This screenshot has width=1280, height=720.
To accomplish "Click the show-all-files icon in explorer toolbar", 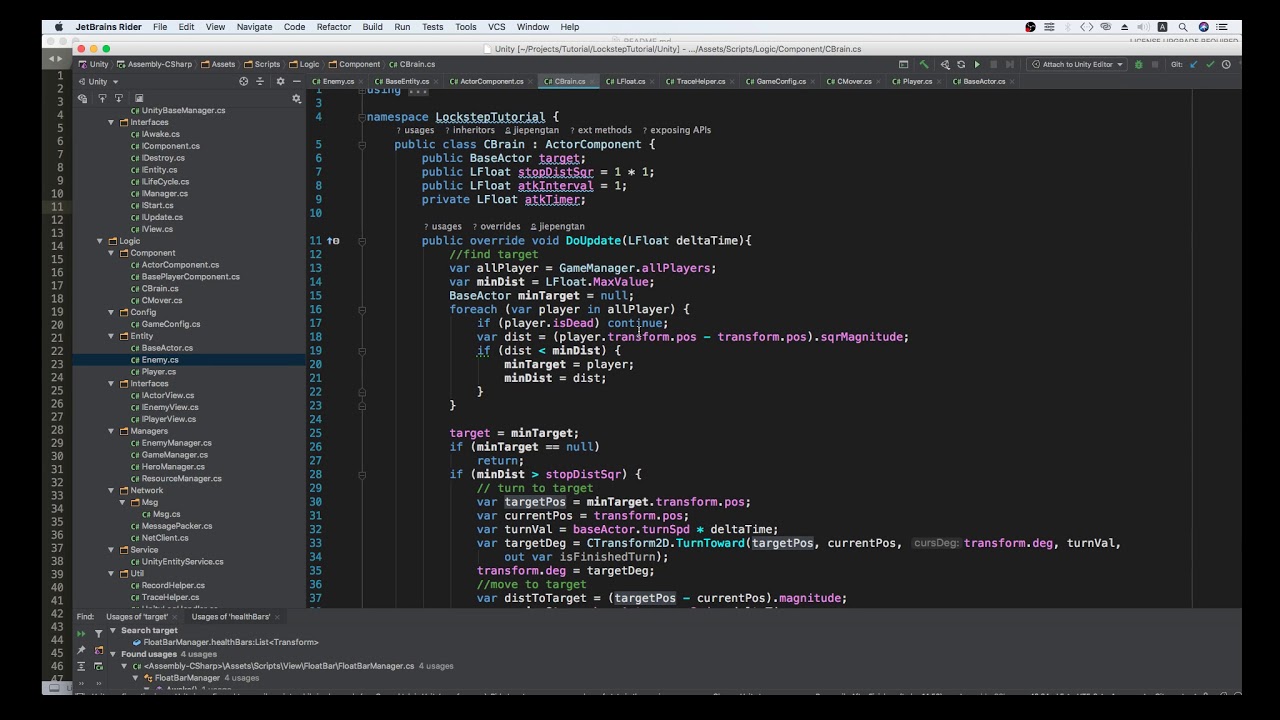I will tap(82, 98).
